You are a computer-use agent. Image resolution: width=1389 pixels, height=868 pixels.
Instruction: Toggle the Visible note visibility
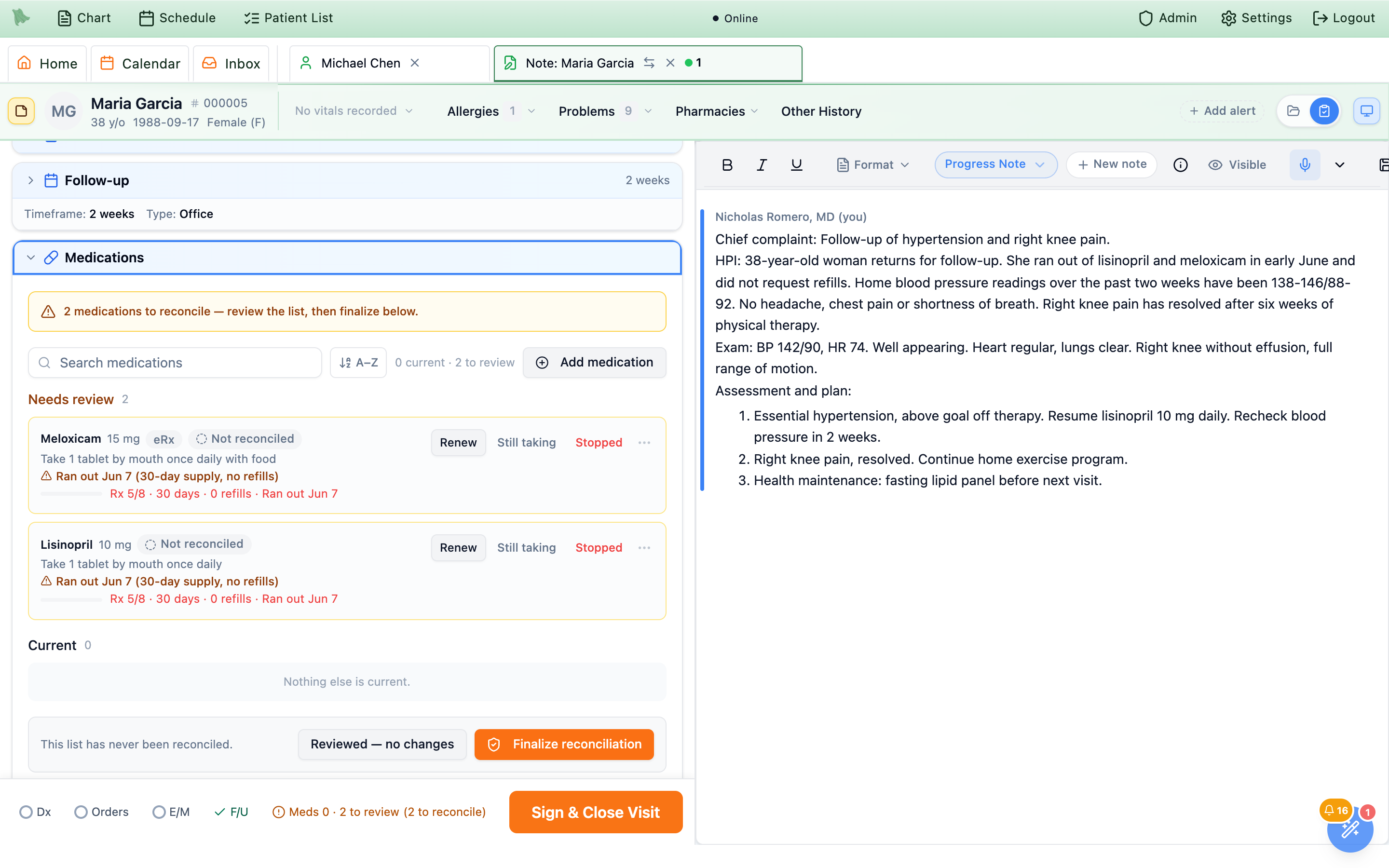(1237, 165)
